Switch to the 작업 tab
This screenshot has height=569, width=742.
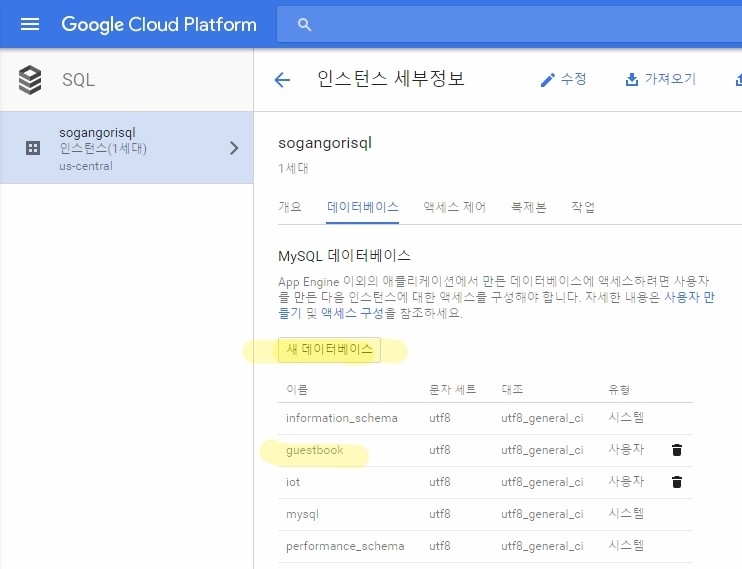click(583, 207)
